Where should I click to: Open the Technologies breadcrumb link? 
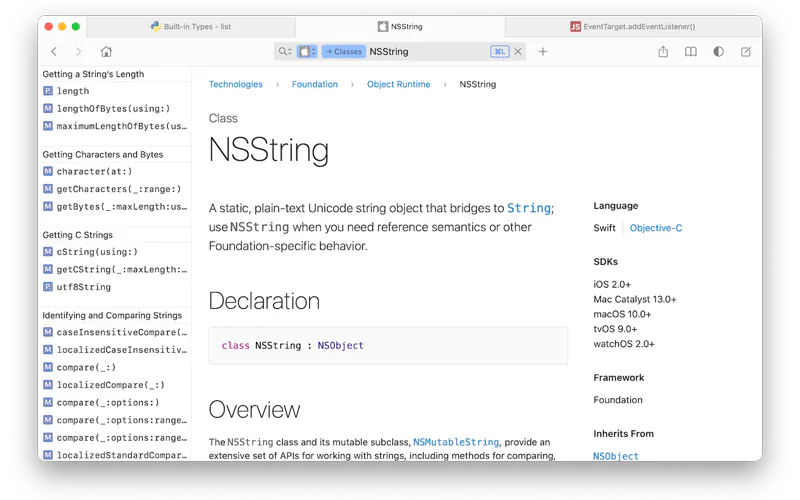tap(236, 84)
